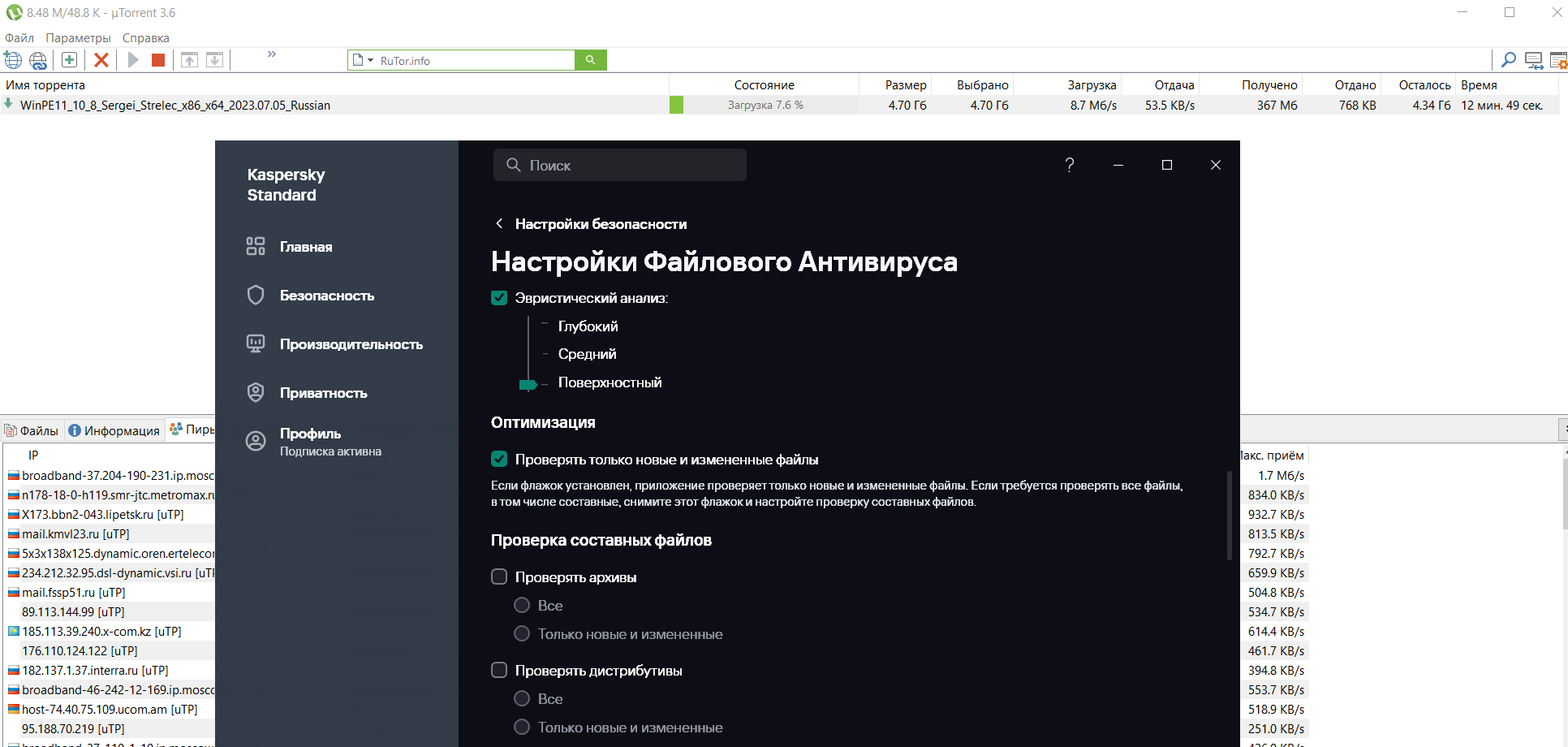Image resolution: width=1568 pixels, height=747 pixels.
Task: Open the Параметры menu
Action: click(78, 38)
